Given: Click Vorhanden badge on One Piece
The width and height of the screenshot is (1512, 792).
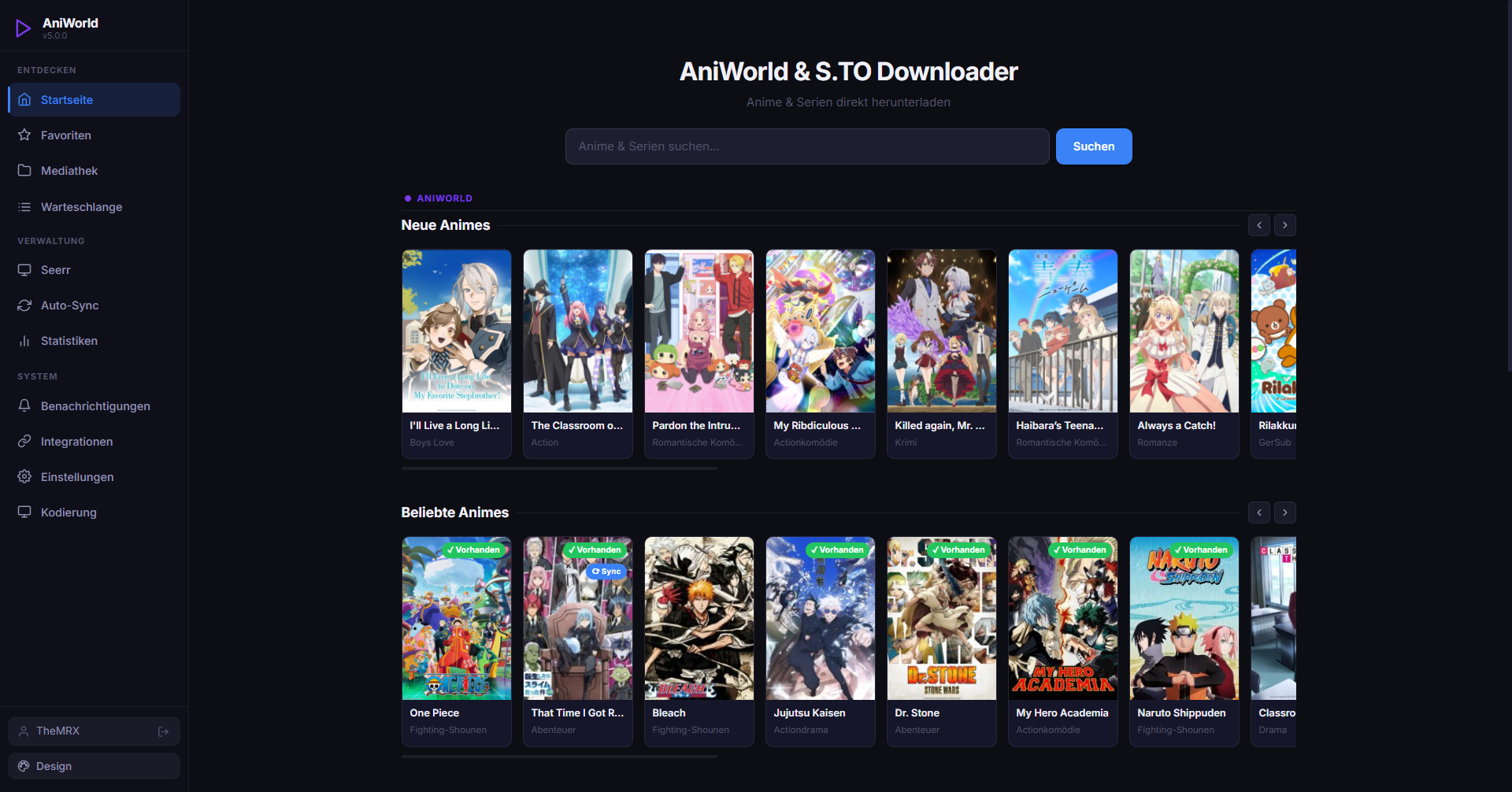Looking at the screenshot, I should [473, 550].
